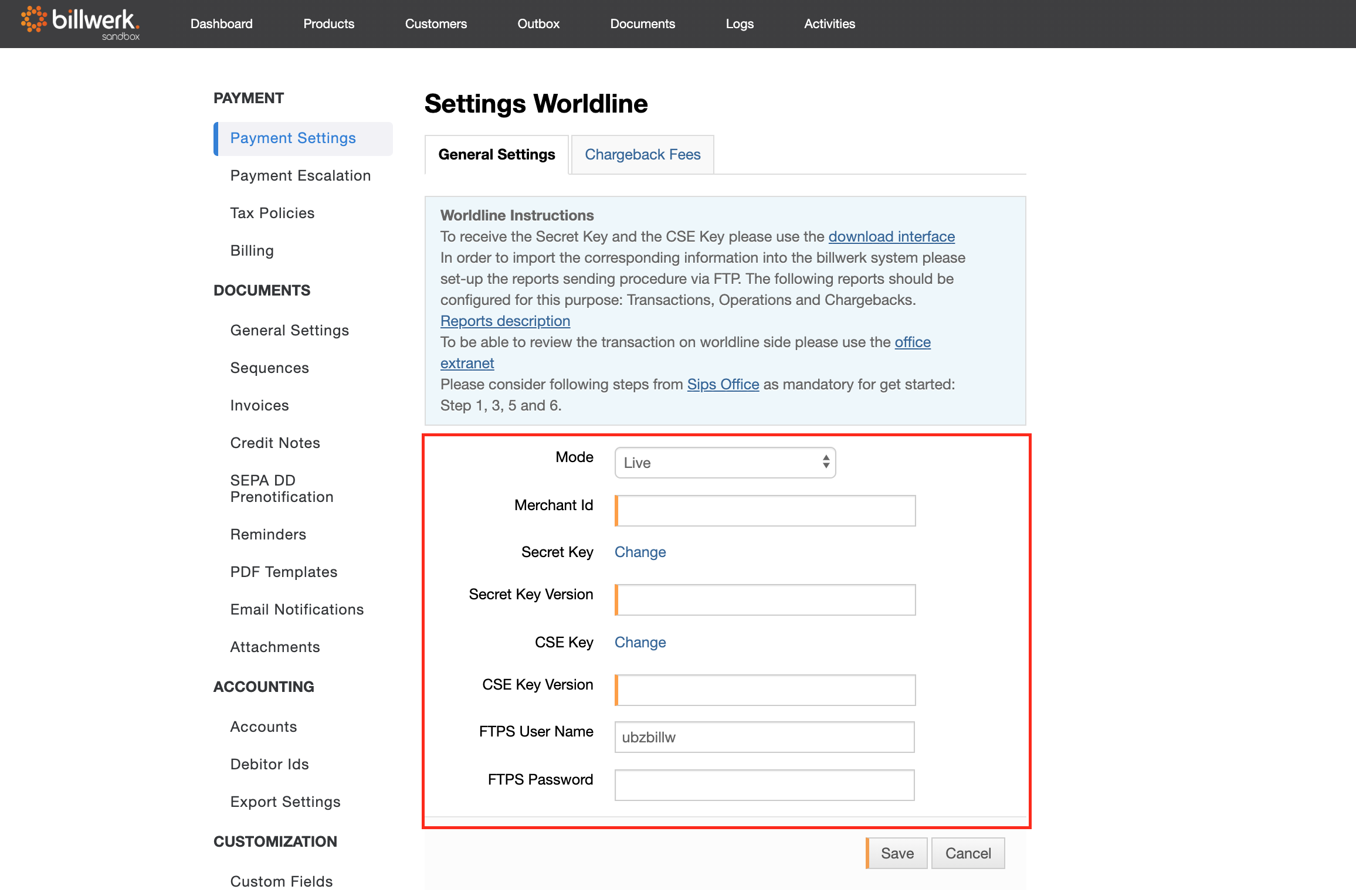Focus the Secret Key Version field

click(765, 600)
